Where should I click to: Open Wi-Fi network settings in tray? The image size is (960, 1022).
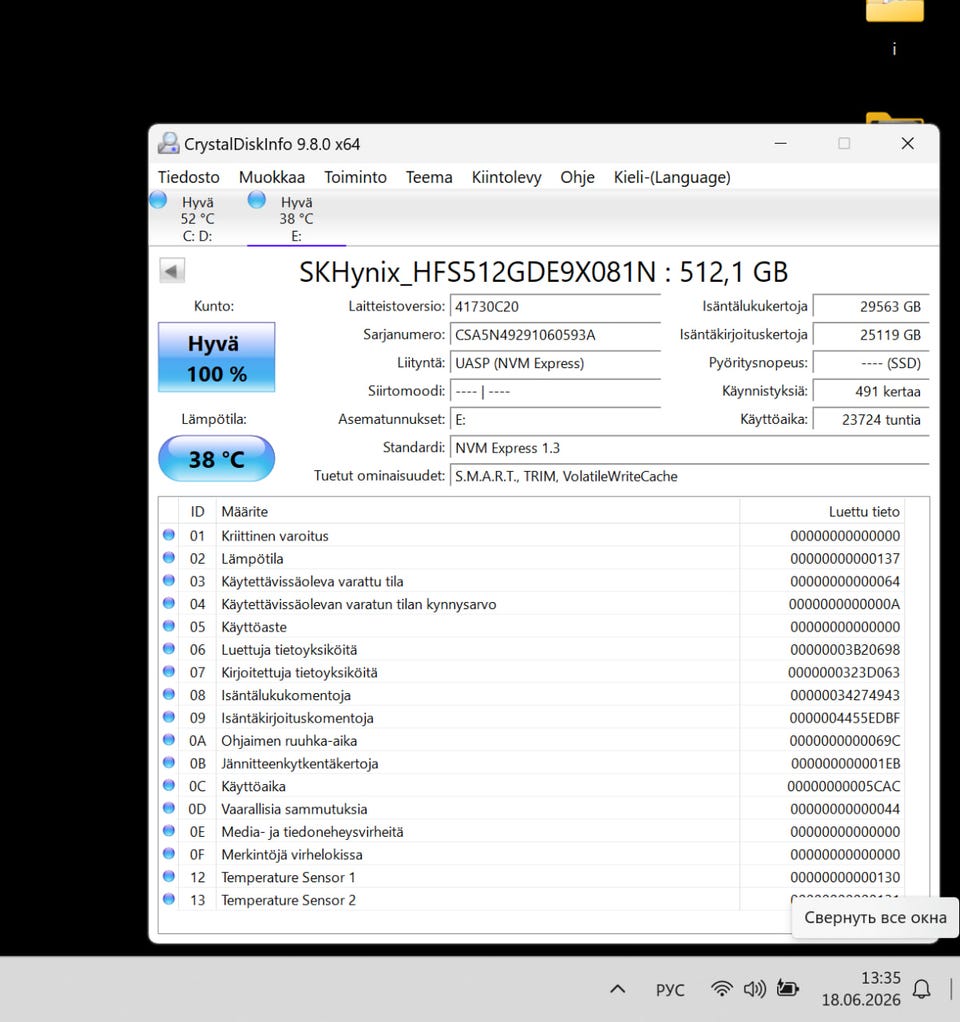point(721,989)
